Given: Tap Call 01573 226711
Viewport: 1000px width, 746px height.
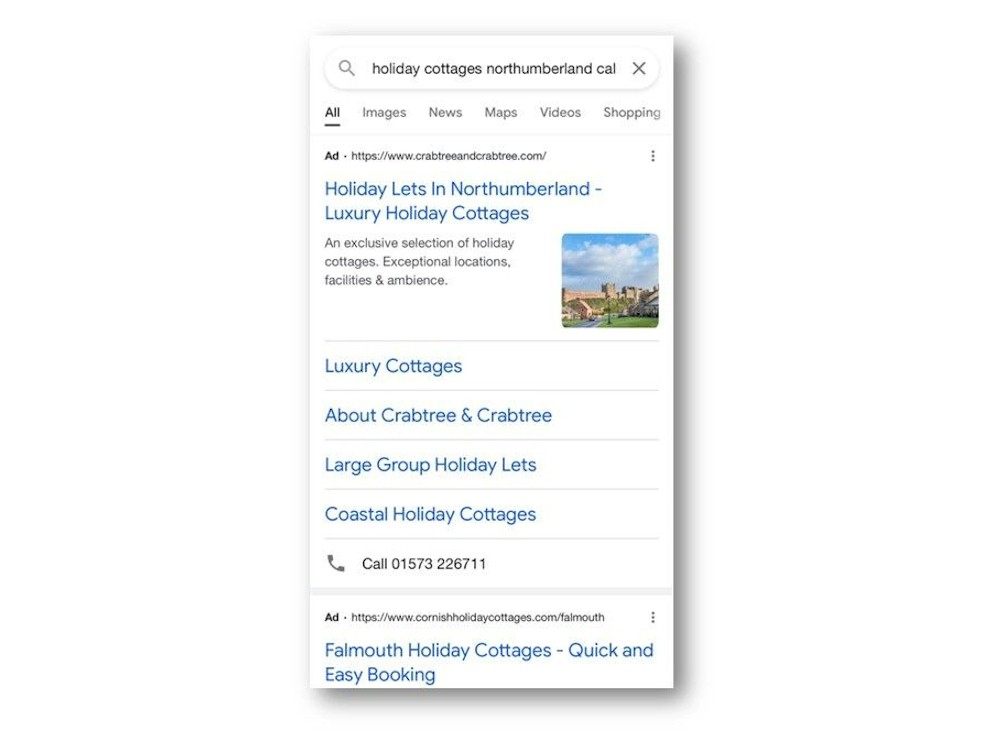Looking at the screenshot, I should tap(423, 564).
